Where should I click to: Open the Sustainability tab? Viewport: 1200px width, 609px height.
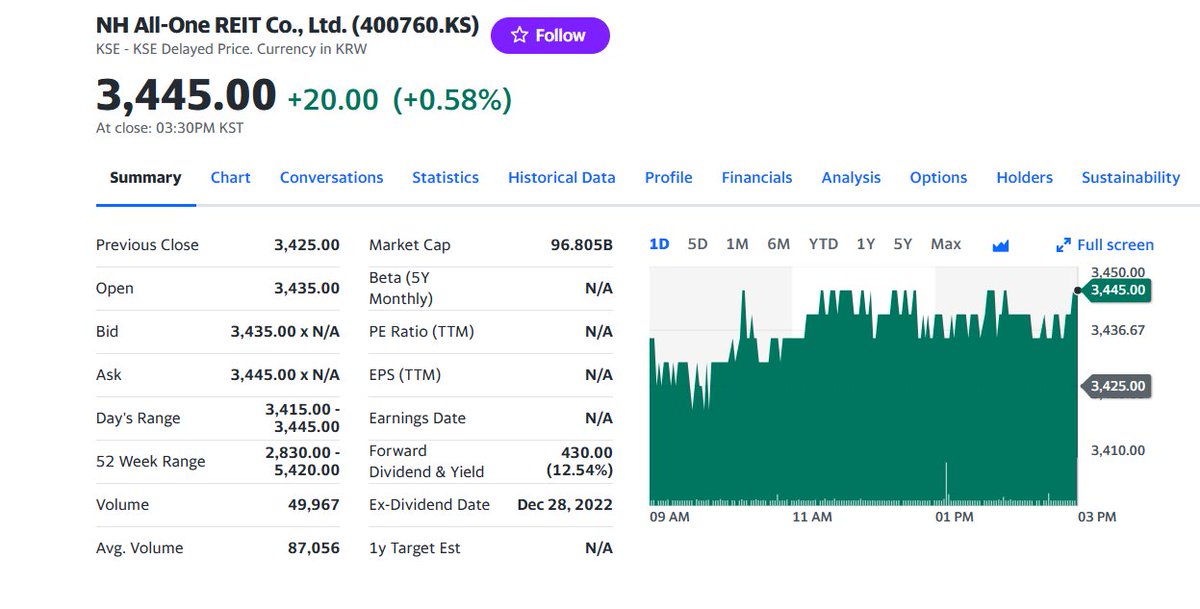click(x=1131, y=177)
